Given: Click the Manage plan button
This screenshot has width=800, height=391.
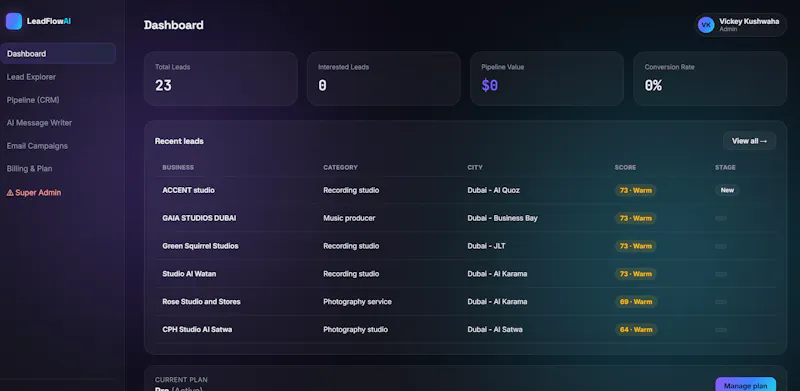Looking at the screenshot, I should pos(745,384).
